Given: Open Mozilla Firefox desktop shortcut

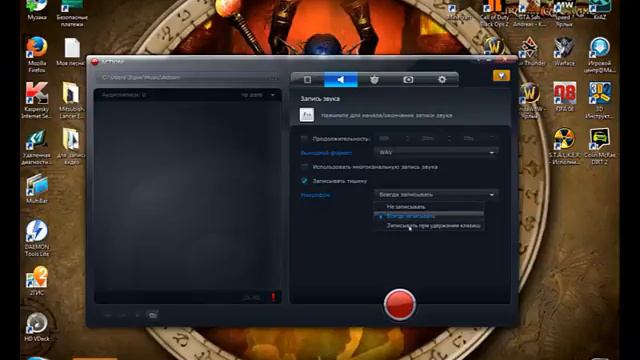Looking at the screenshot, I should (x=37, y=55).
